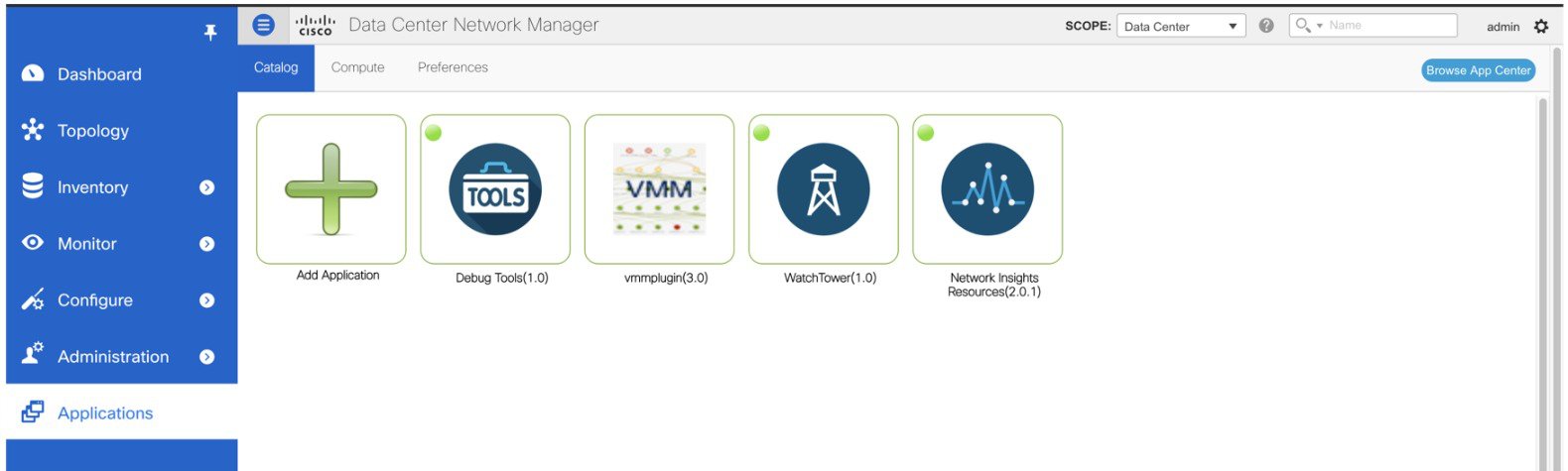1568x471 pixels.
Task: Launch the WatchTower app icon
Action: 823,189
